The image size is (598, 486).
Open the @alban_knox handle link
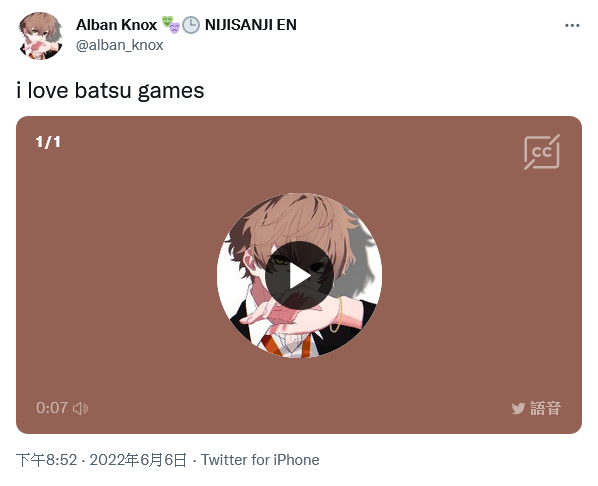click(x=119, y=45)
